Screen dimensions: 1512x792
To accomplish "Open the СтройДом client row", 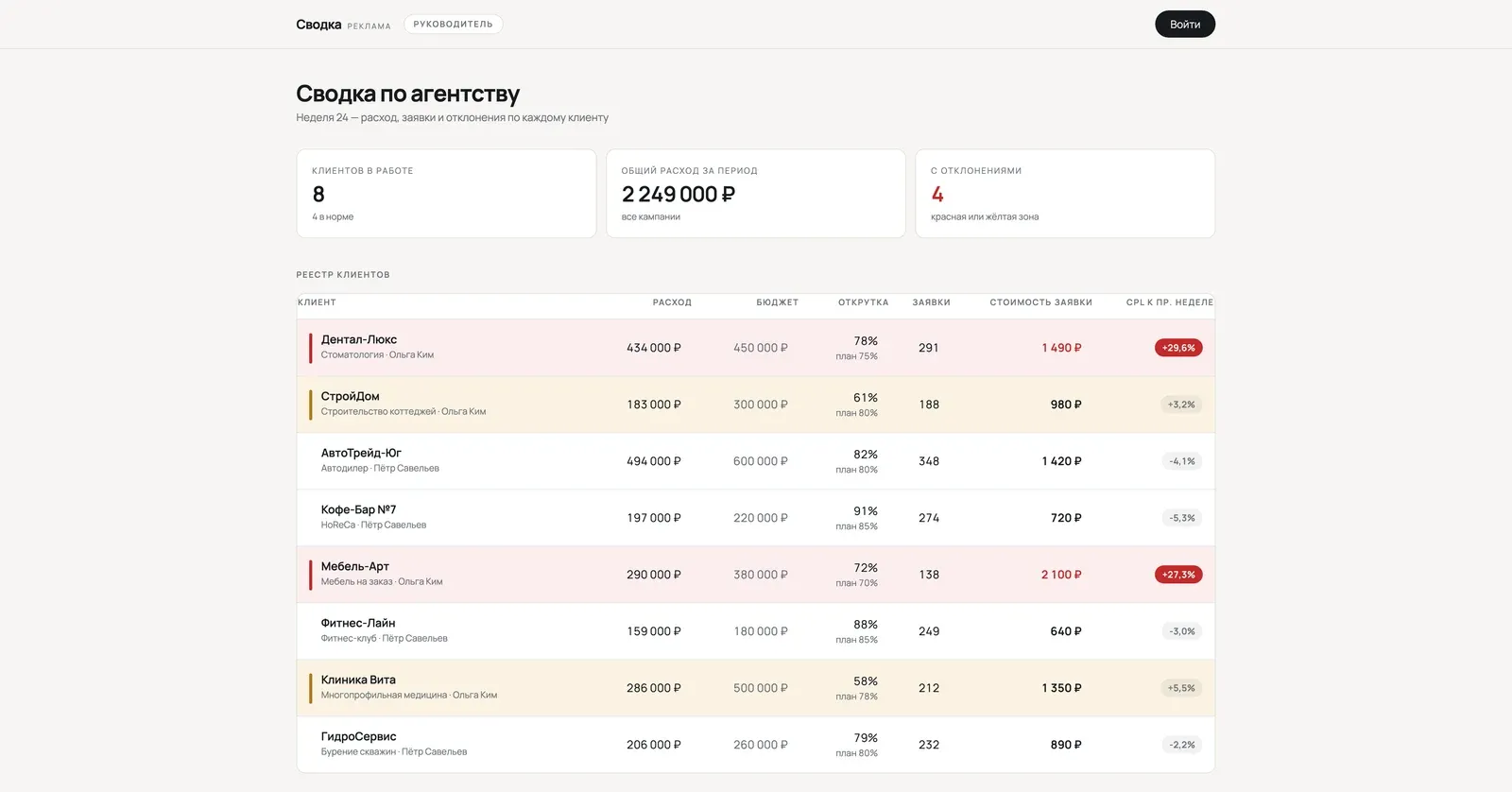I will (x=755, y=405).
